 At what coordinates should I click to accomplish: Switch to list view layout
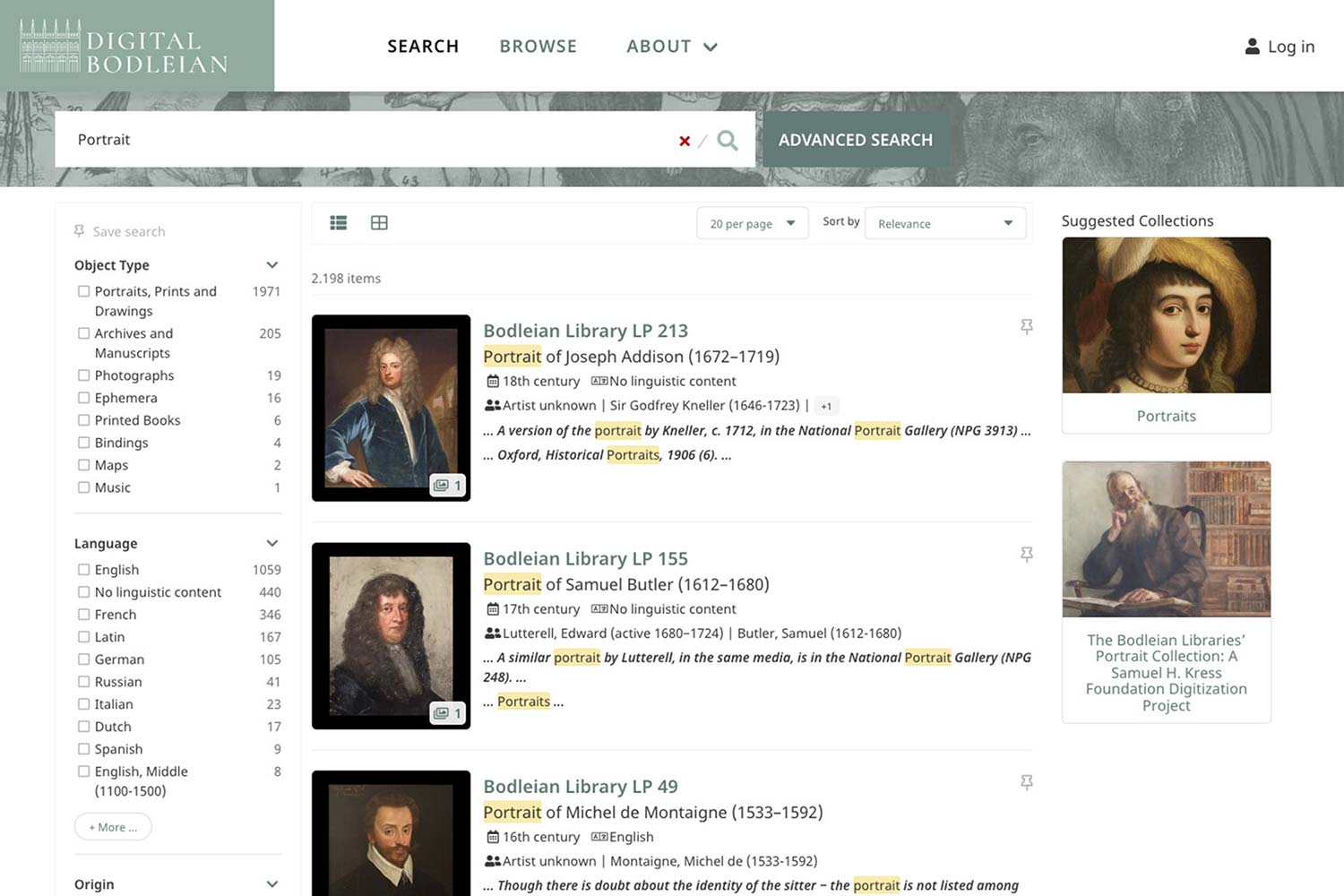(338, 223)
